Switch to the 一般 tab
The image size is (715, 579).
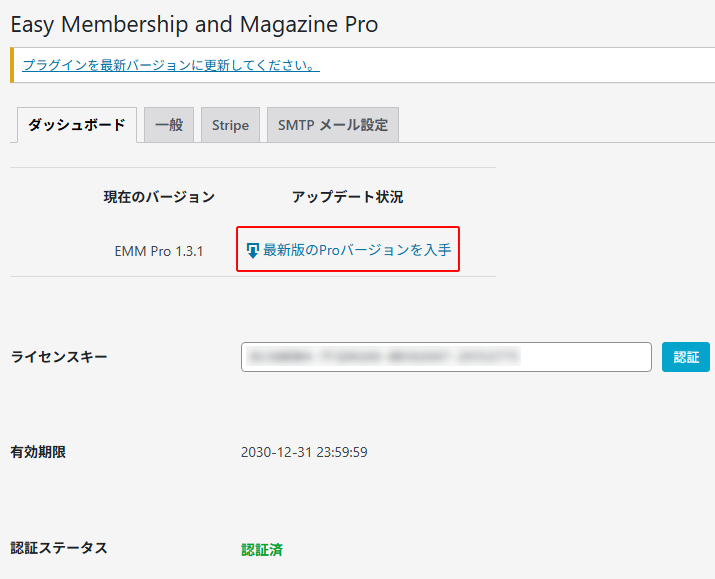pos(169,126)
